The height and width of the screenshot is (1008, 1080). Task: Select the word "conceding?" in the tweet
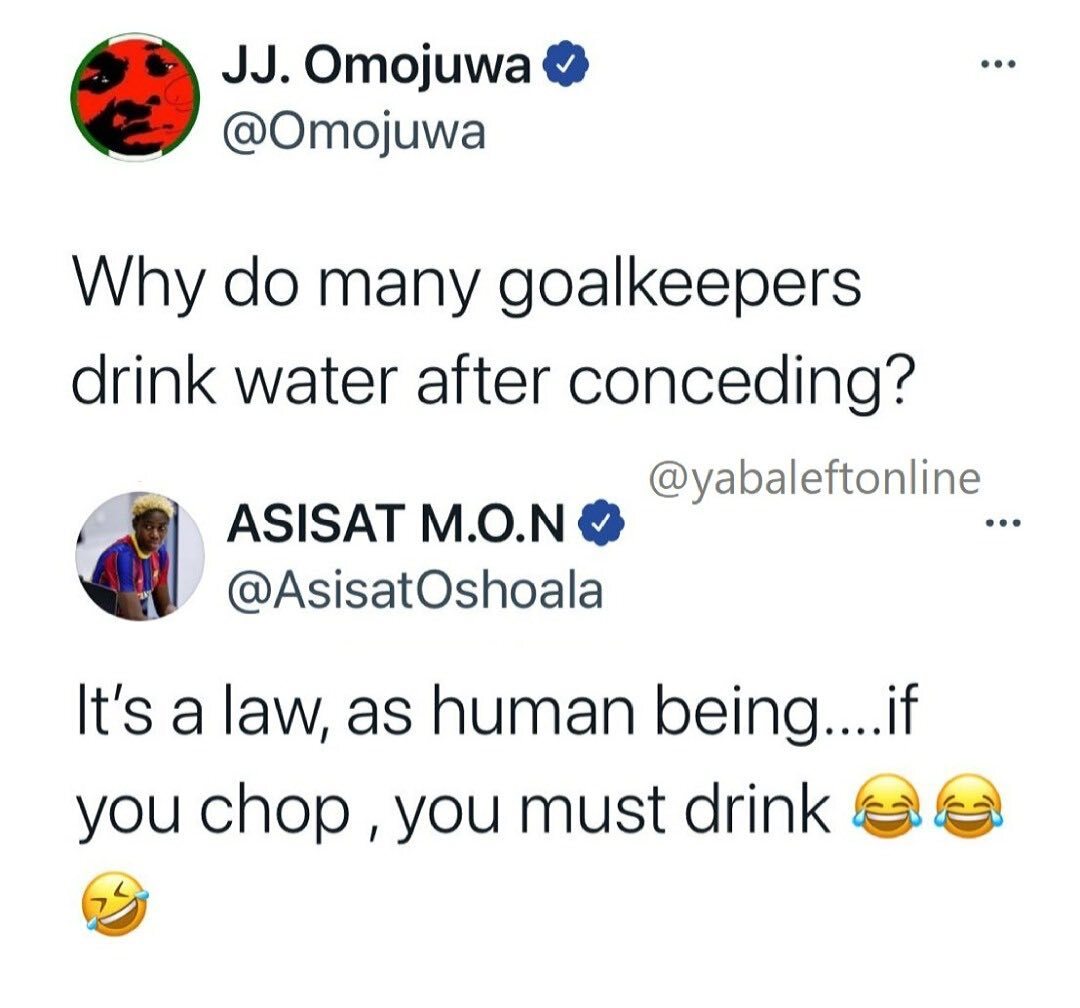click(742, 383)
